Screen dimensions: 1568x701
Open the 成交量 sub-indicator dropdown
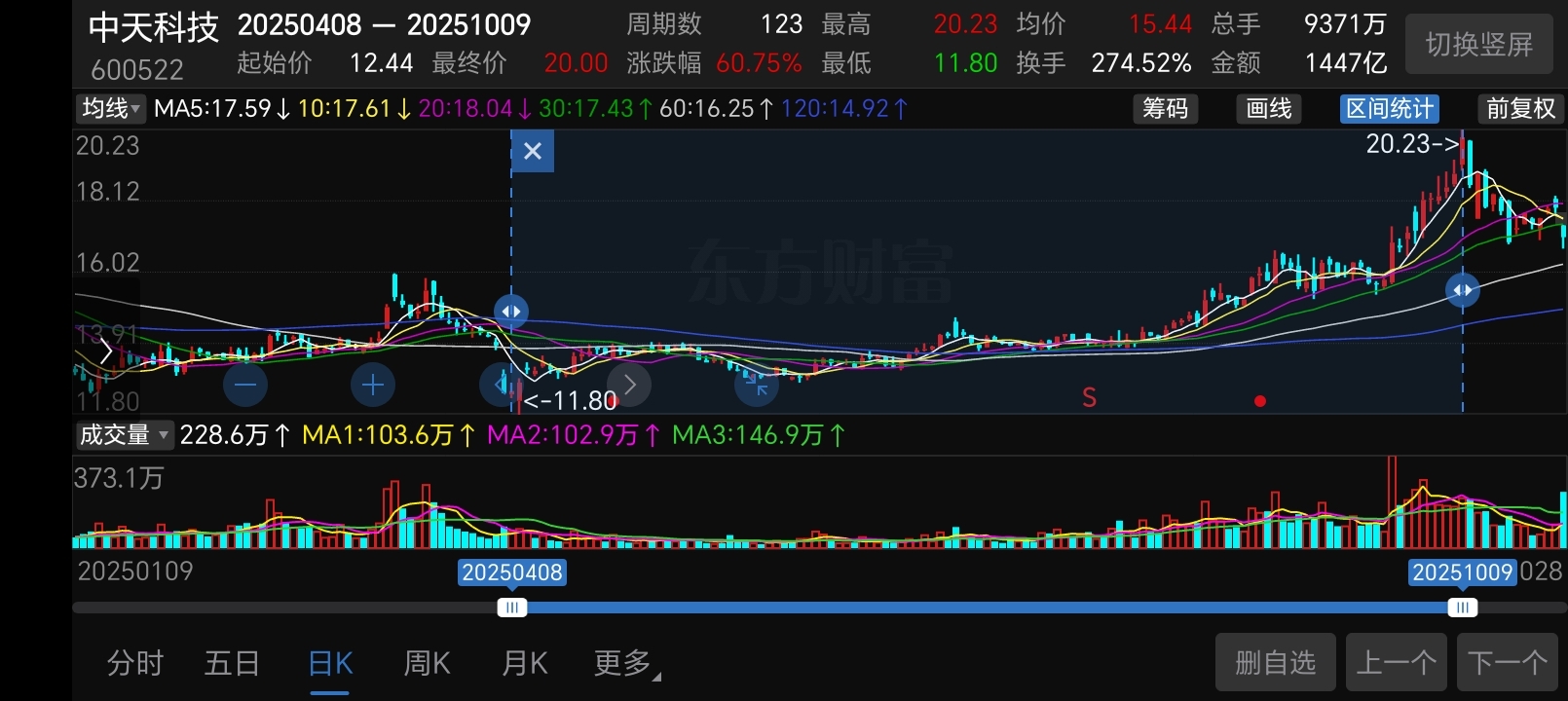(124, 434)
